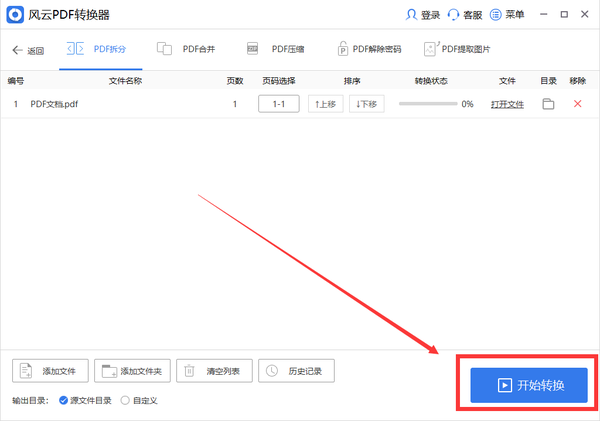Select 源文件目录 radio option
The image size is (600, 421).
(63, 400)
